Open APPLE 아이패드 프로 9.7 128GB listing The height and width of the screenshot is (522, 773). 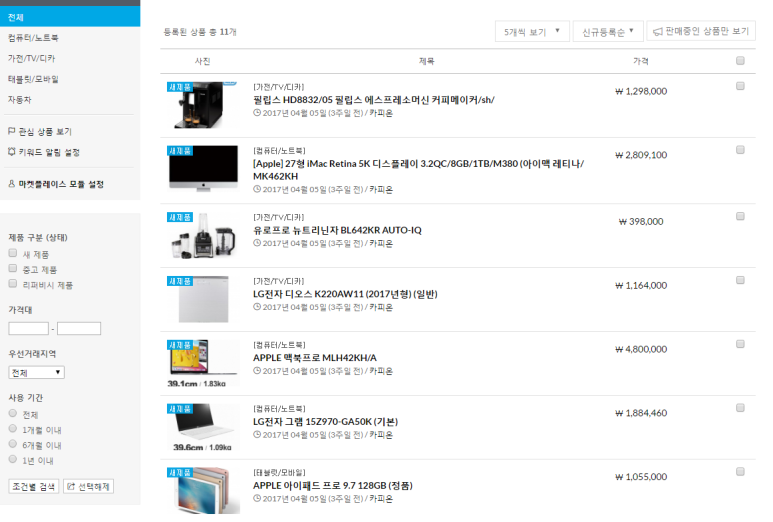(333, 486)
